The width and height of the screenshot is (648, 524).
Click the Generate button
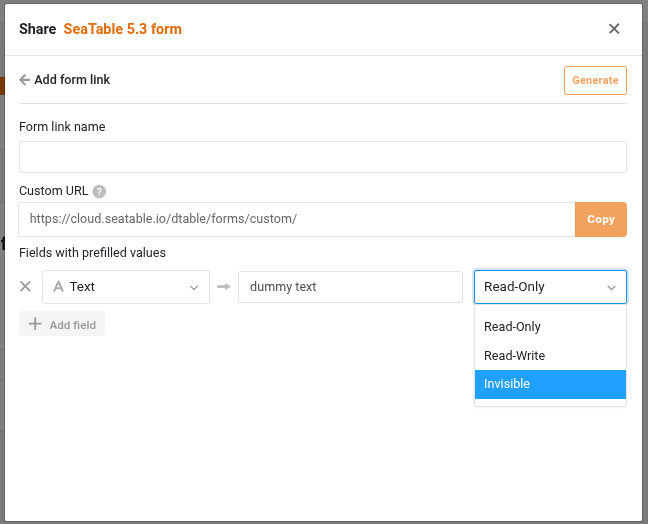click(595, 80)
